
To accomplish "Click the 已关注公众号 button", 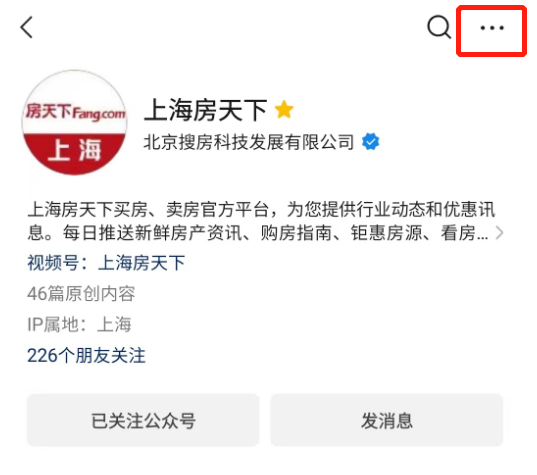I will (143, 420).
